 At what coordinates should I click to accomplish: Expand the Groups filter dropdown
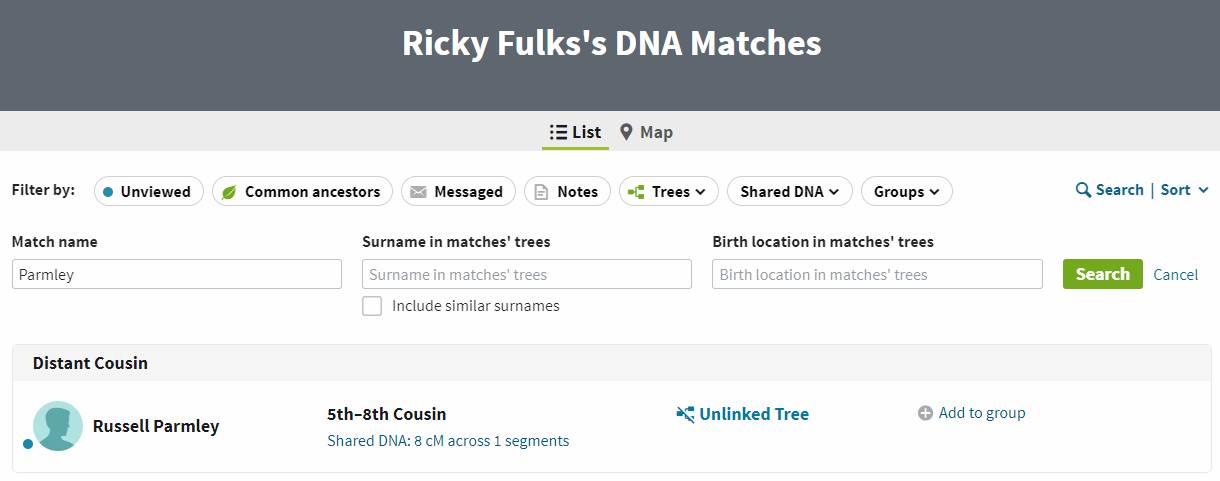tap(906, 192)
